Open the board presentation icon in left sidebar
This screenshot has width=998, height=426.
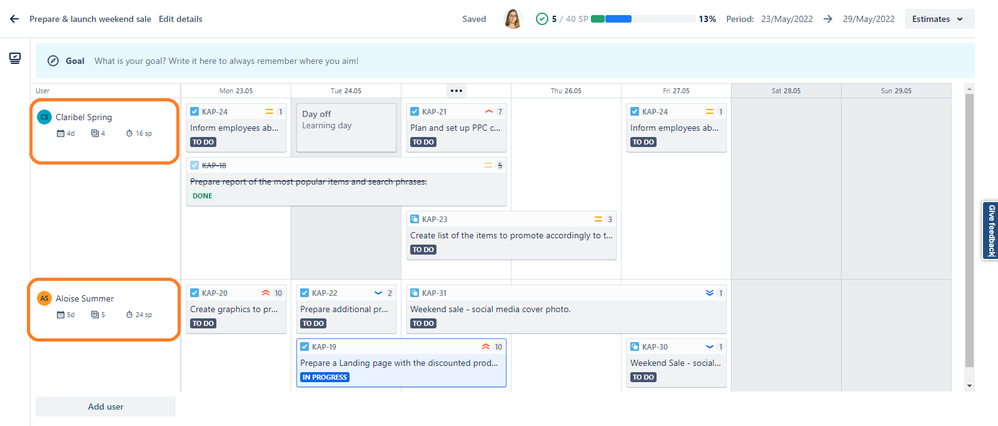15,58
